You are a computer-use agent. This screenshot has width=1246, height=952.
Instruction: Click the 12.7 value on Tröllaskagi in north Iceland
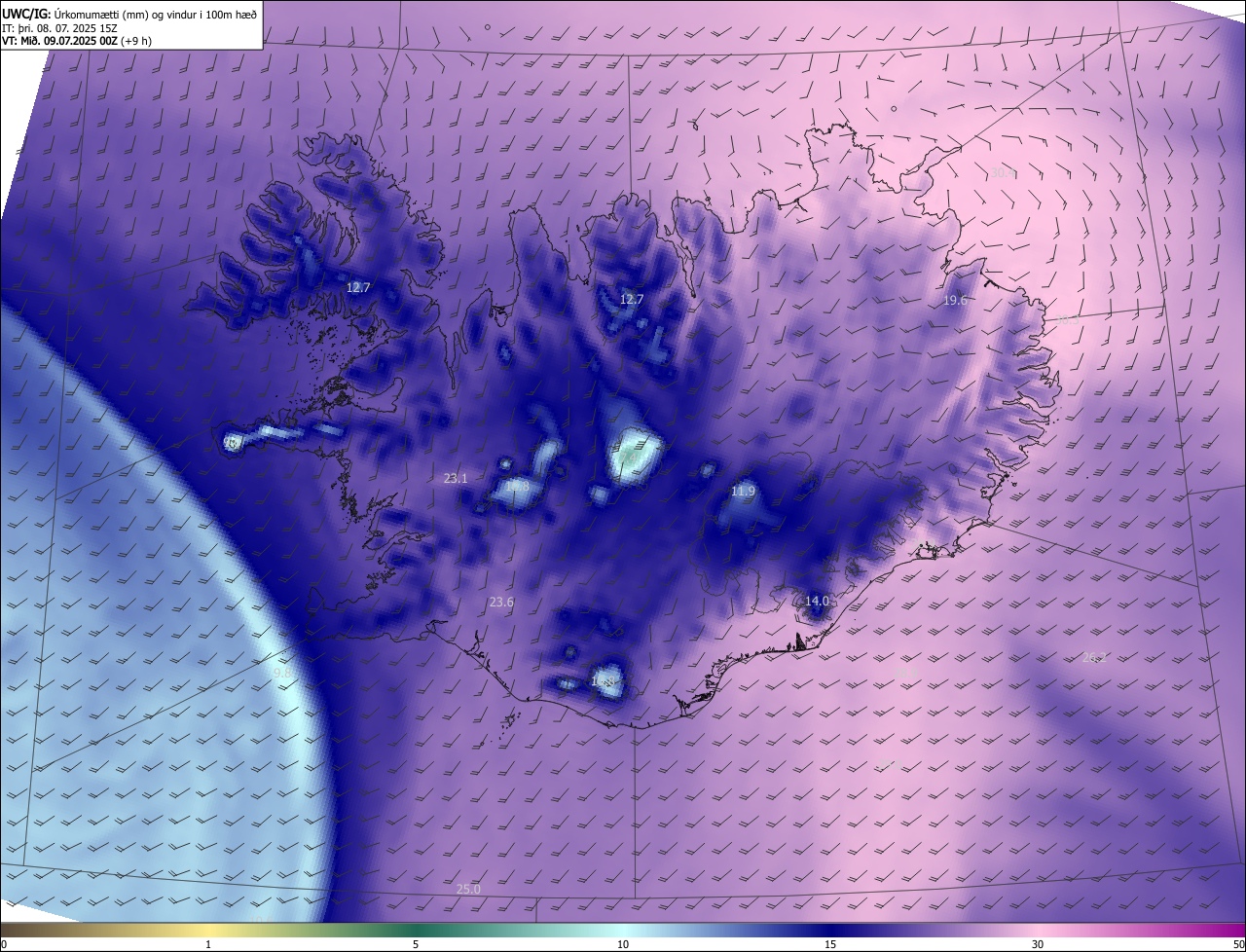(632, 299)
